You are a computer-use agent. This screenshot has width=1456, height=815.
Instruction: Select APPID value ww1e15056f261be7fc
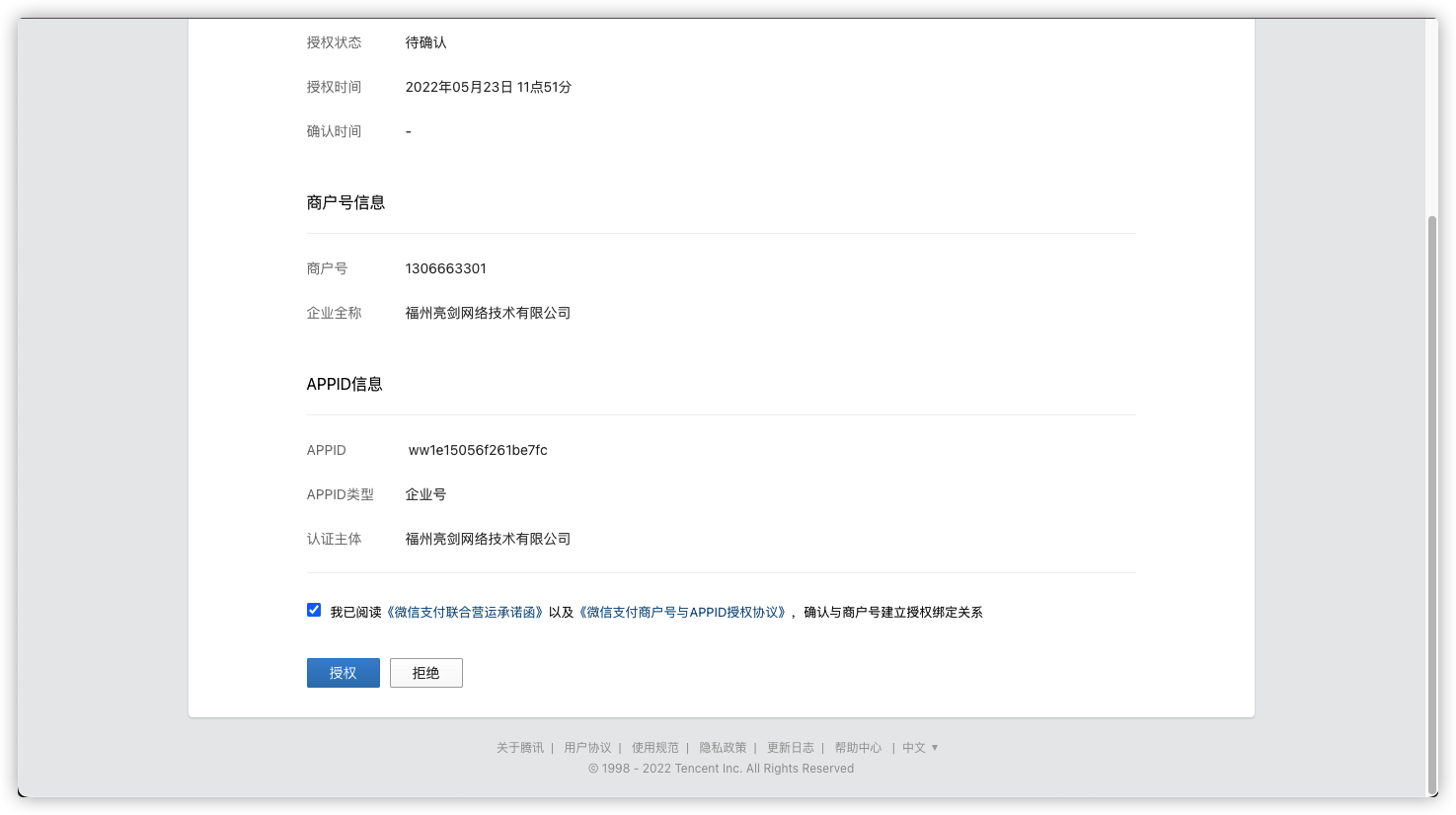click(478, 450)
